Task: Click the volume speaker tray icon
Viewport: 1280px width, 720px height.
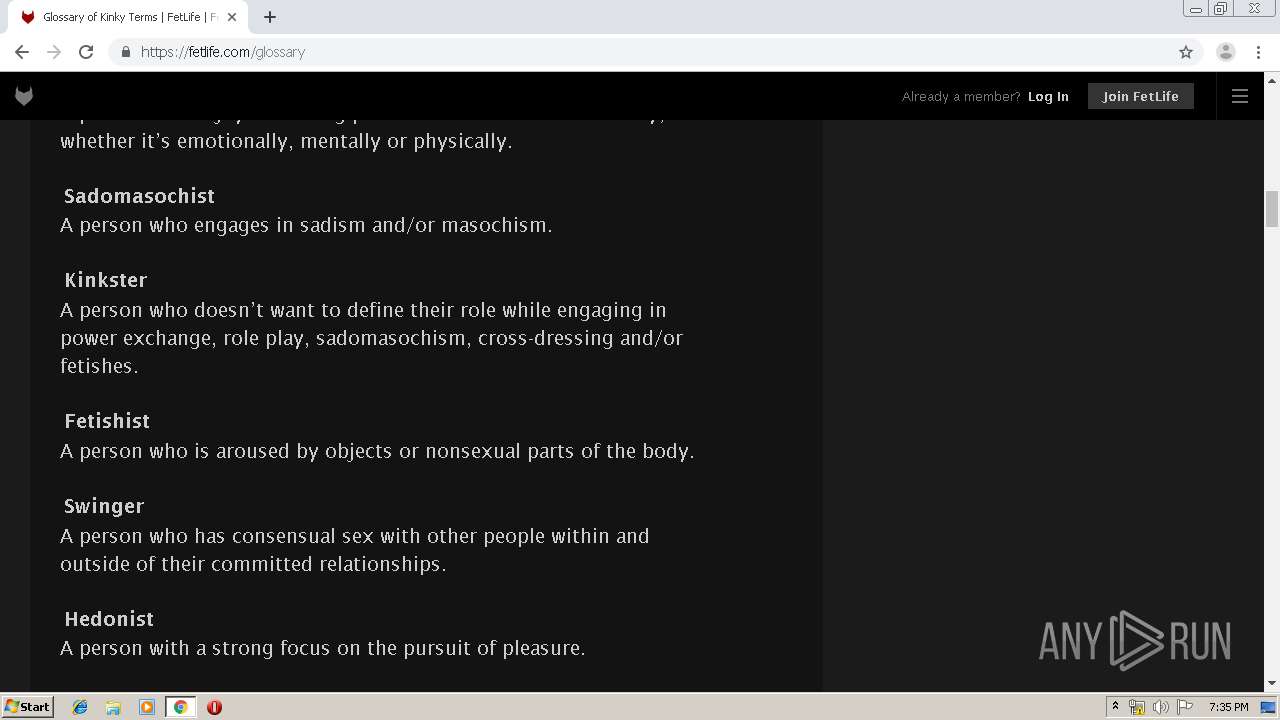Action: [1161, 707]
